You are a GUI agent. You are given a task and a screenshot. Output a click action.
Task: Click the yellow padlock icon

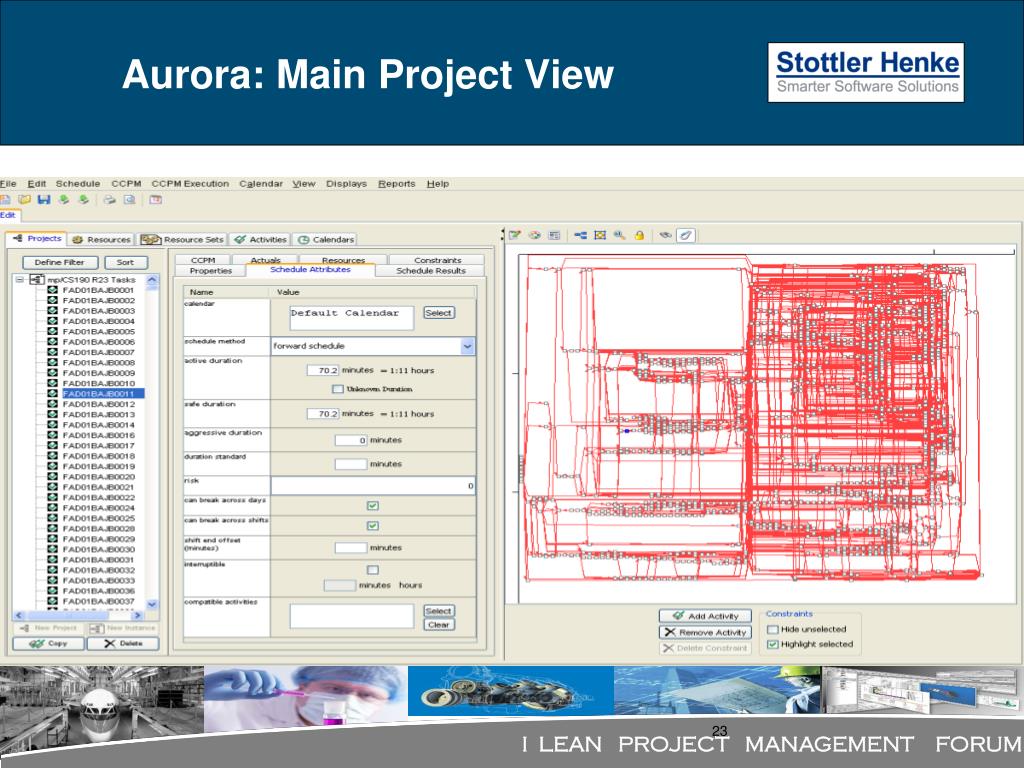click(x=639, y=235)
